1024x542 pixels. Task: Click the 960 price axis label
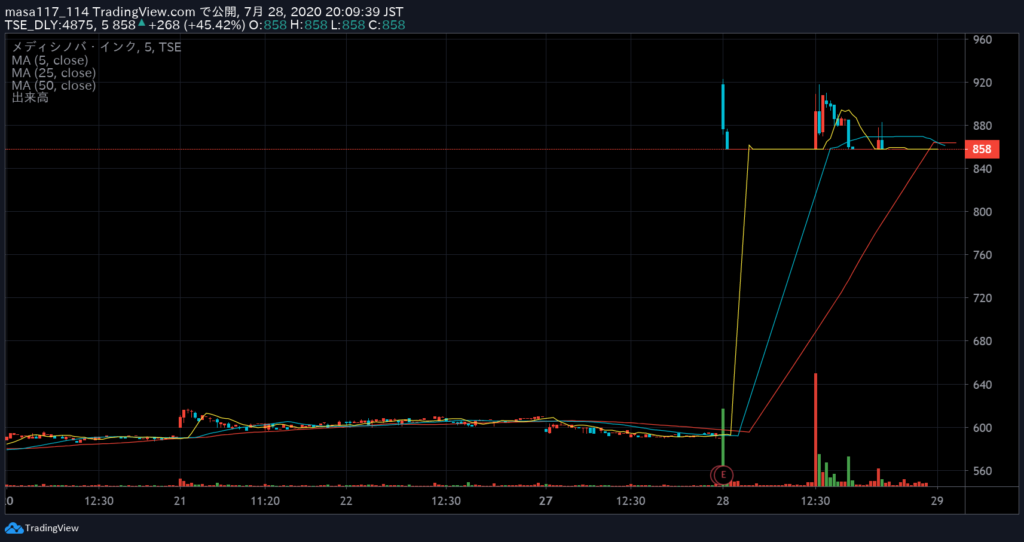pyautogui.click(x=982, y=40)
